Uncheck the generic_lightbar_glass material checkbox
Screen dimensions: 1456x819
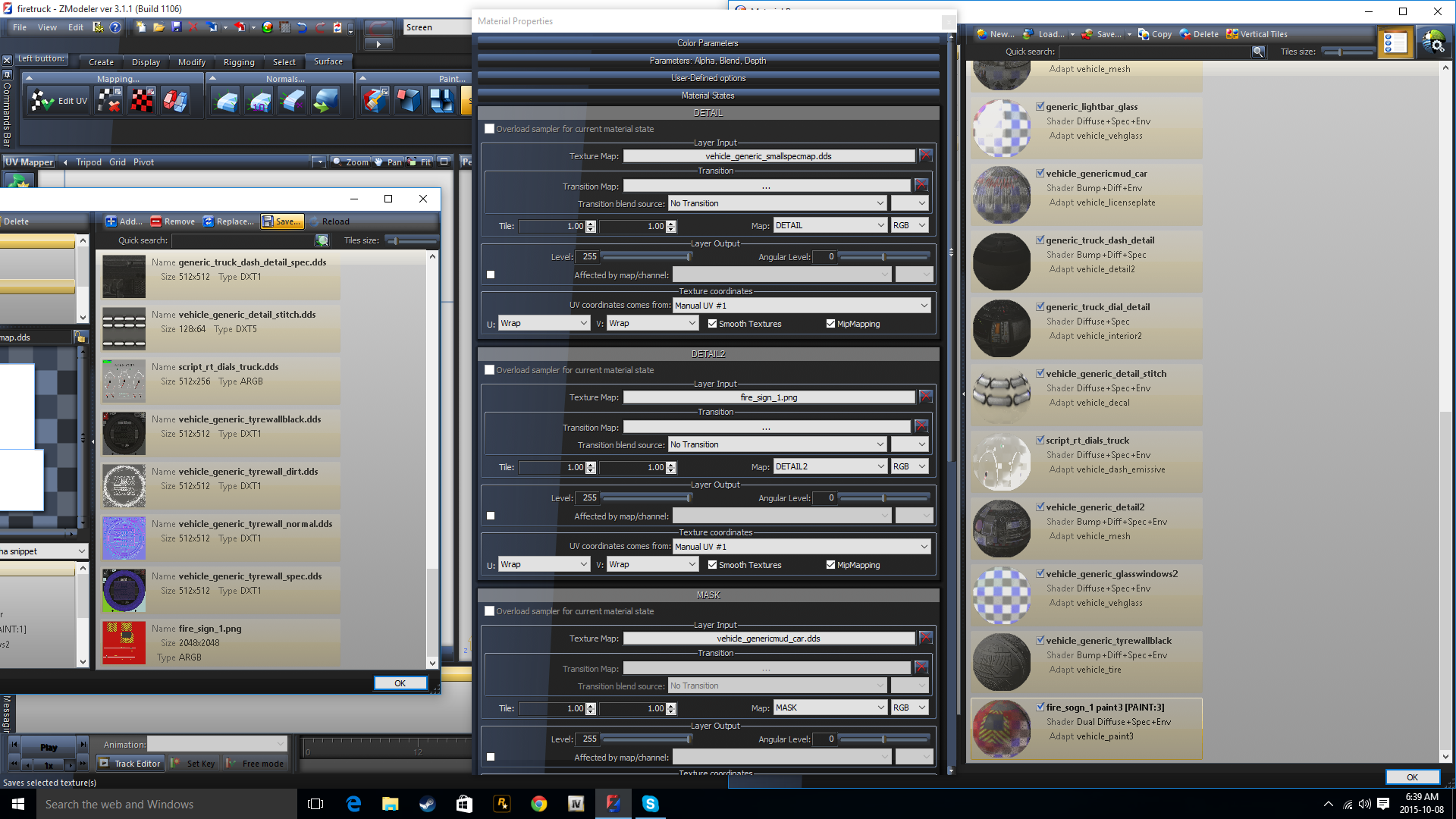(x=1040, y=107)
